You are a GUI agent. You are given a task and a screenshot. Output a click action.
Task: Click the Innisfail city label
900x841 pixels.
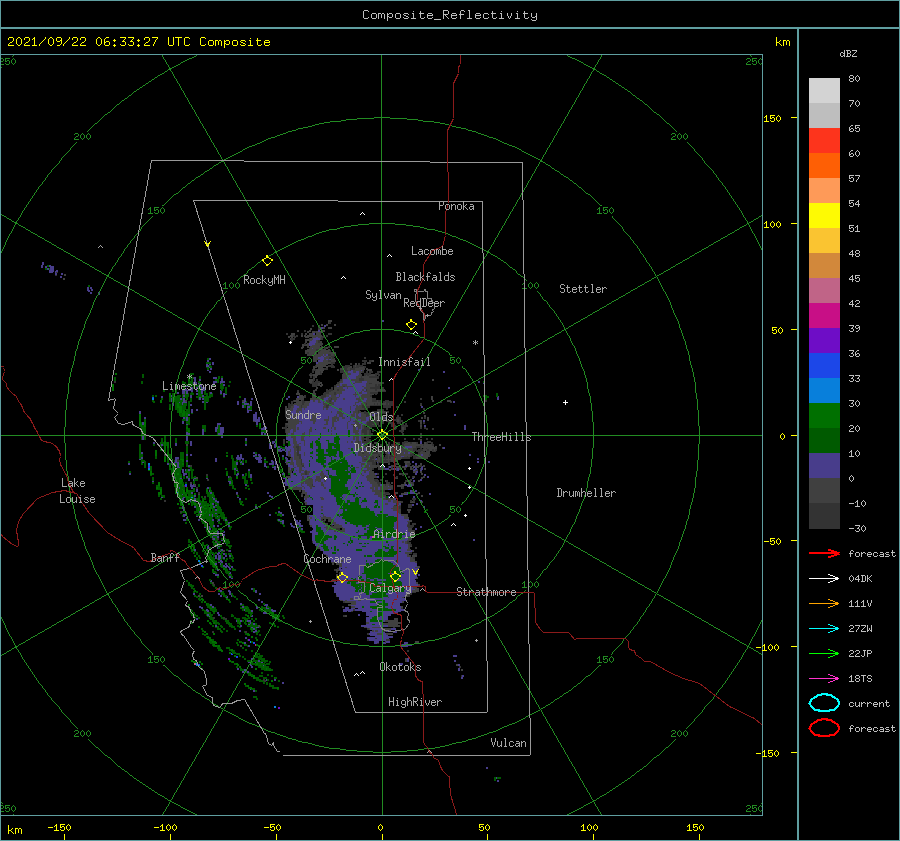point(404,362)
